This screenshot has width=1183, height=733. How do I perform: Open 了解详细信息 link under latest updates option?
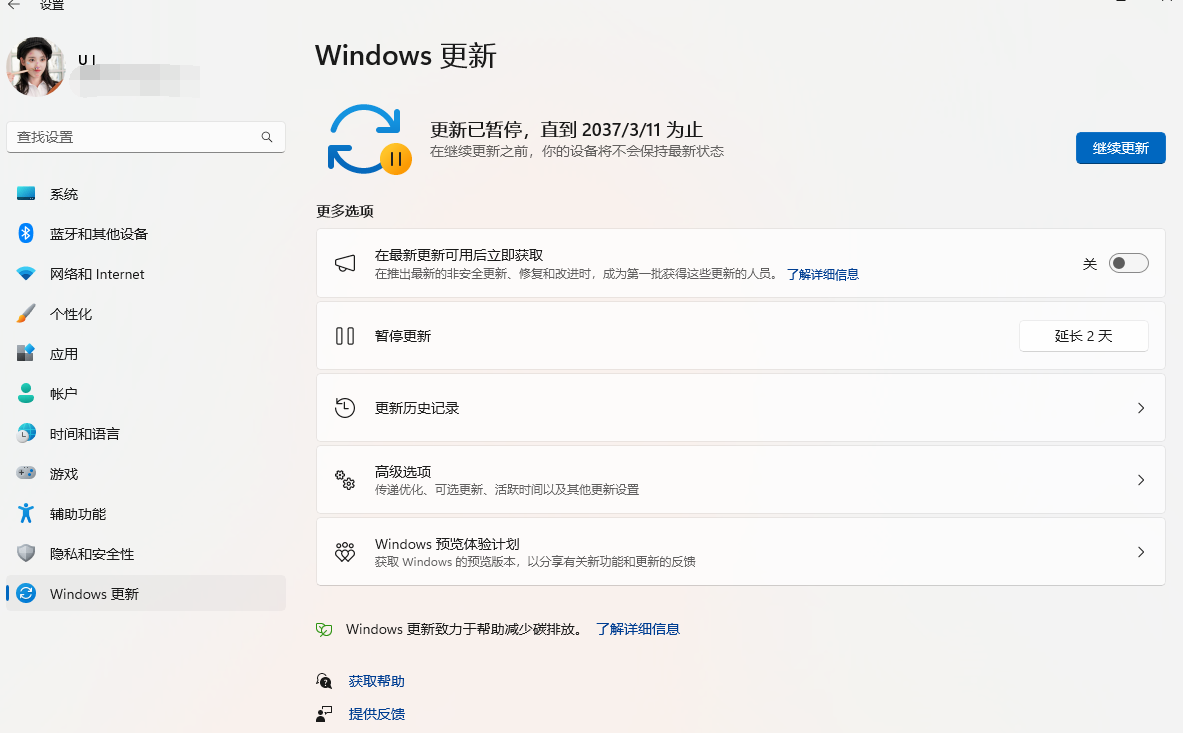coord(822,274)
